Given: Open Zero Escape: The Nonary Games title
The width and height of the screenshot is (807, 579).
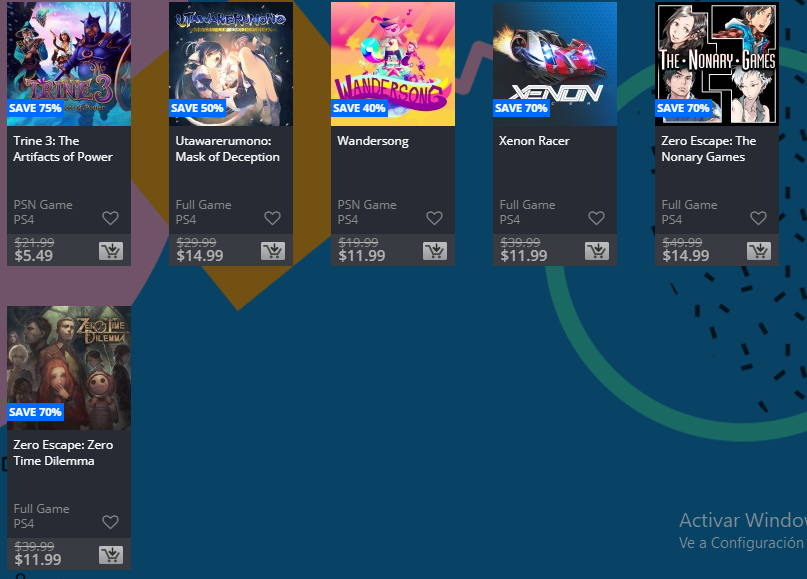Looking at the screenshot, I should [x=709, y=149].
